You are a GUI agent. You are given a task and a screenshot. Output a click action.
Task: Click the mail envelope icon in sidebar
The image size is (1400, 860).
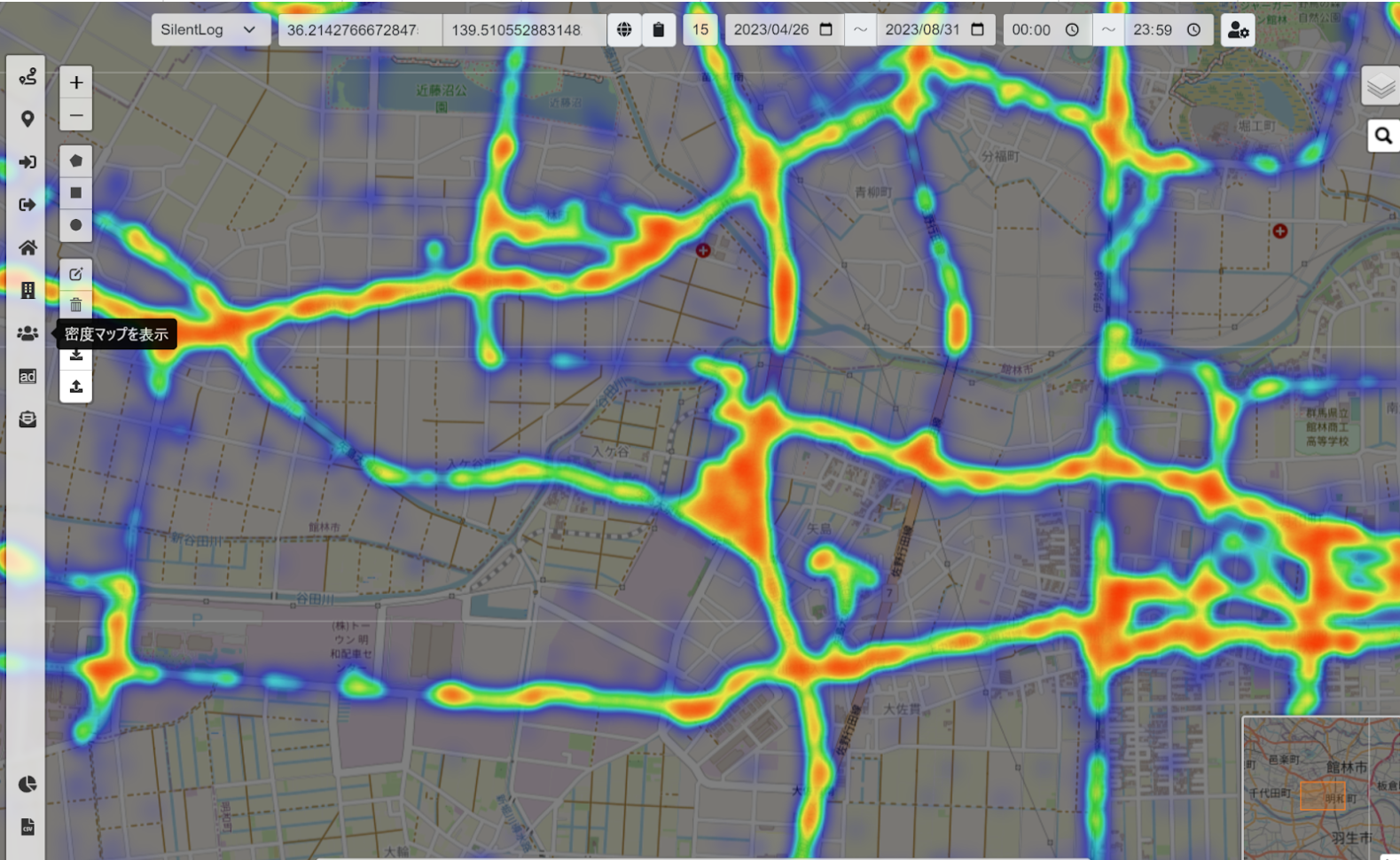click(x=27, y=418)
